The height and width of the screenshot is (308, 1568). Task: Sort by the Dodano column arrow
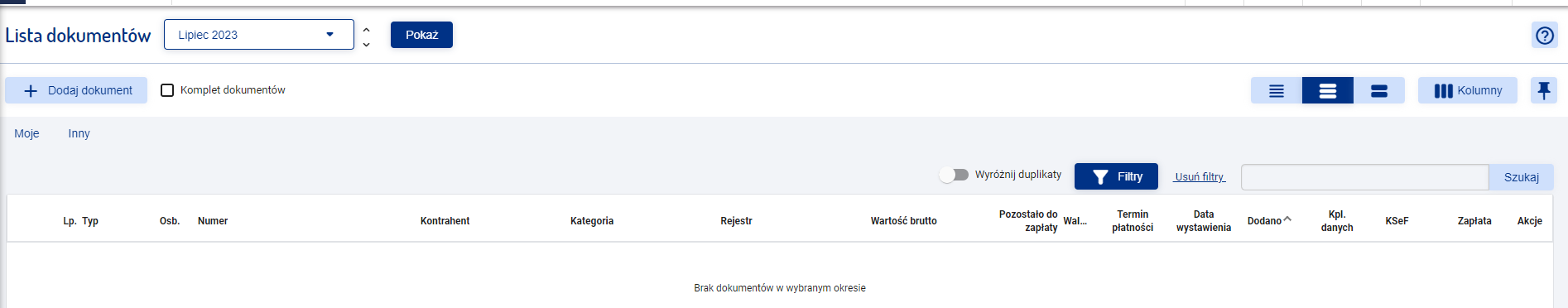pos(1287,219)
